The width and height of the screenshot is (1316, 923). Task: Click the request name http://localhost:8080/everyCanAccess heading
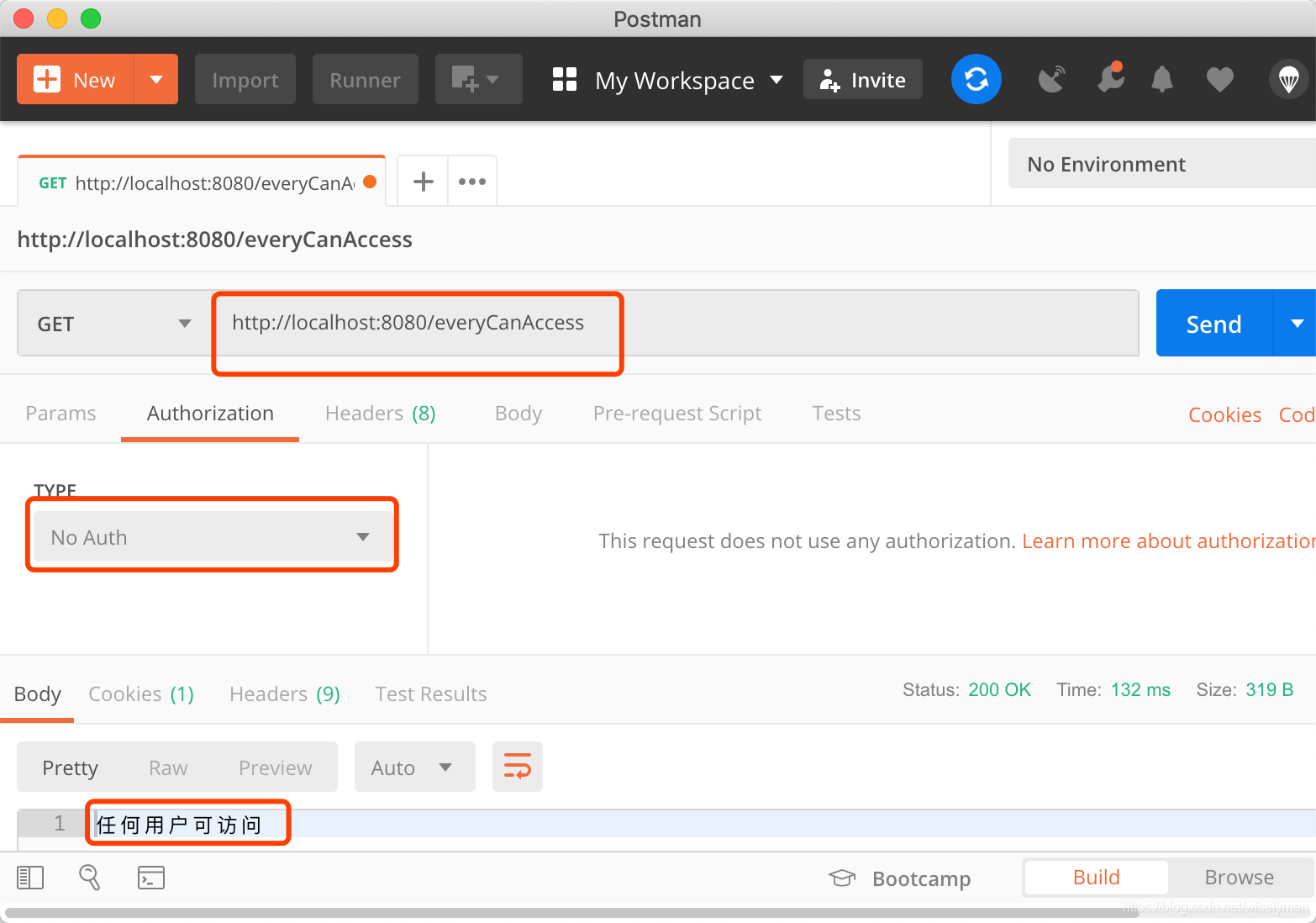click(214, 240)
